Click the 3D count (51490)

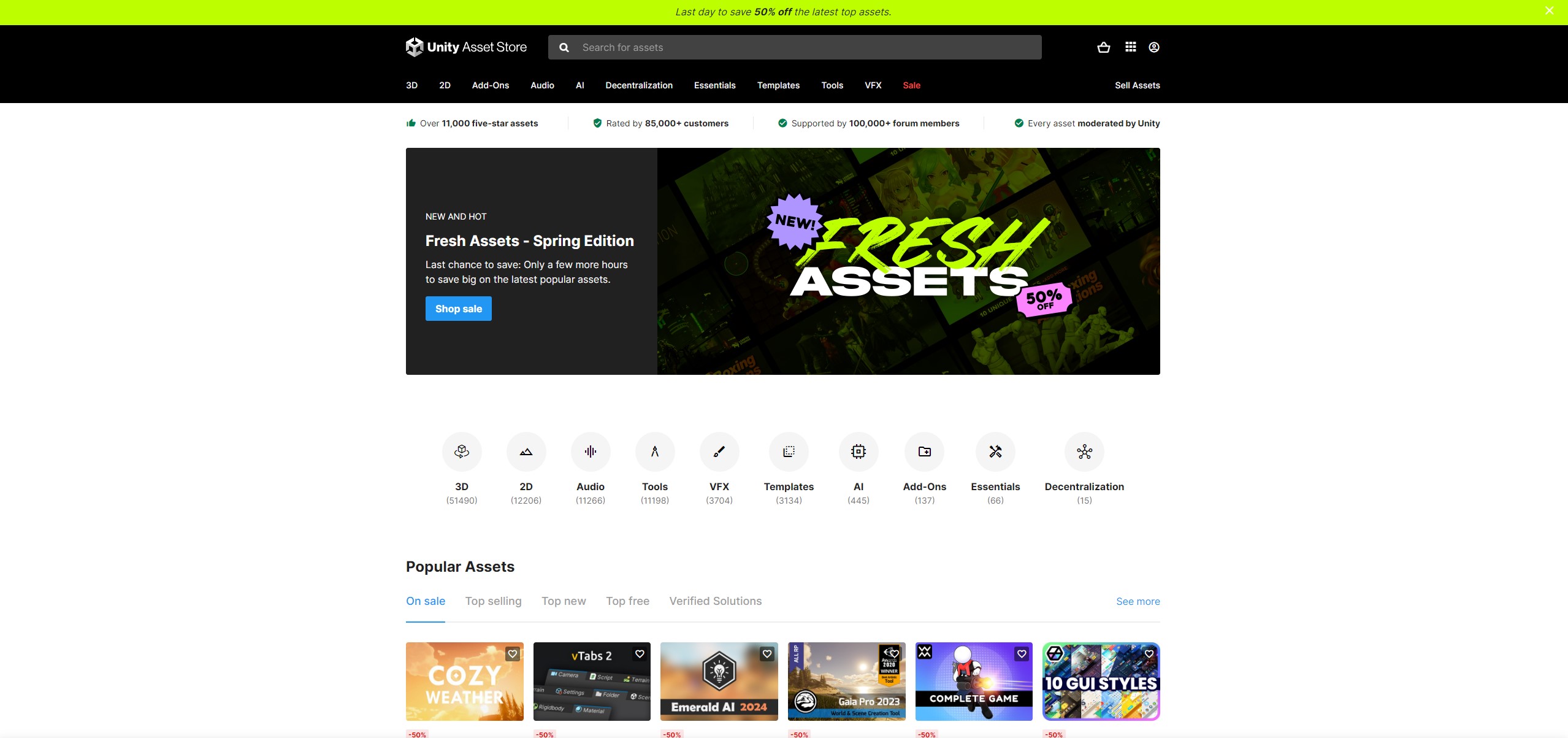[x=462, y=501]
